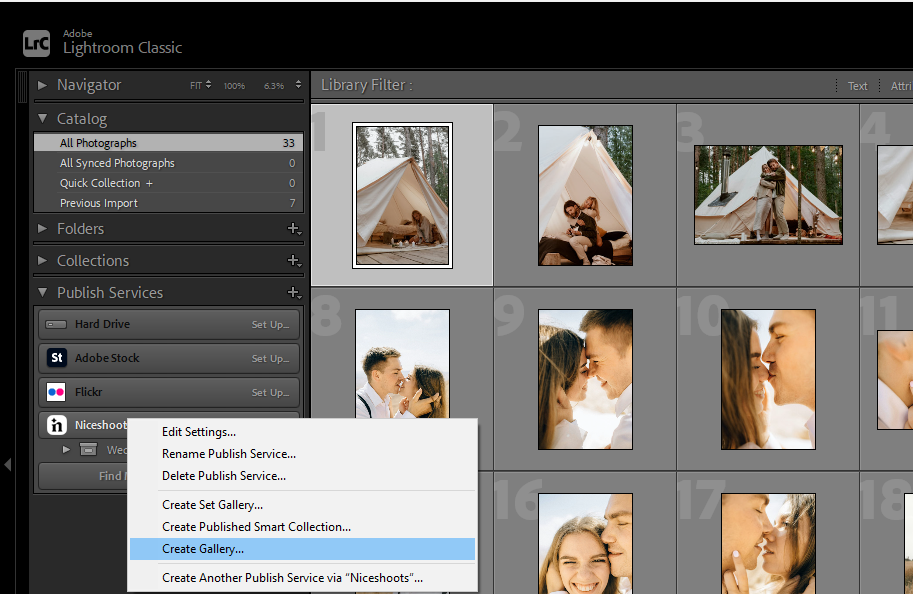The width and height of the screenshot is (913, 594).
Task: Collapse left panel with edge arrow
Action: [8, 465]
